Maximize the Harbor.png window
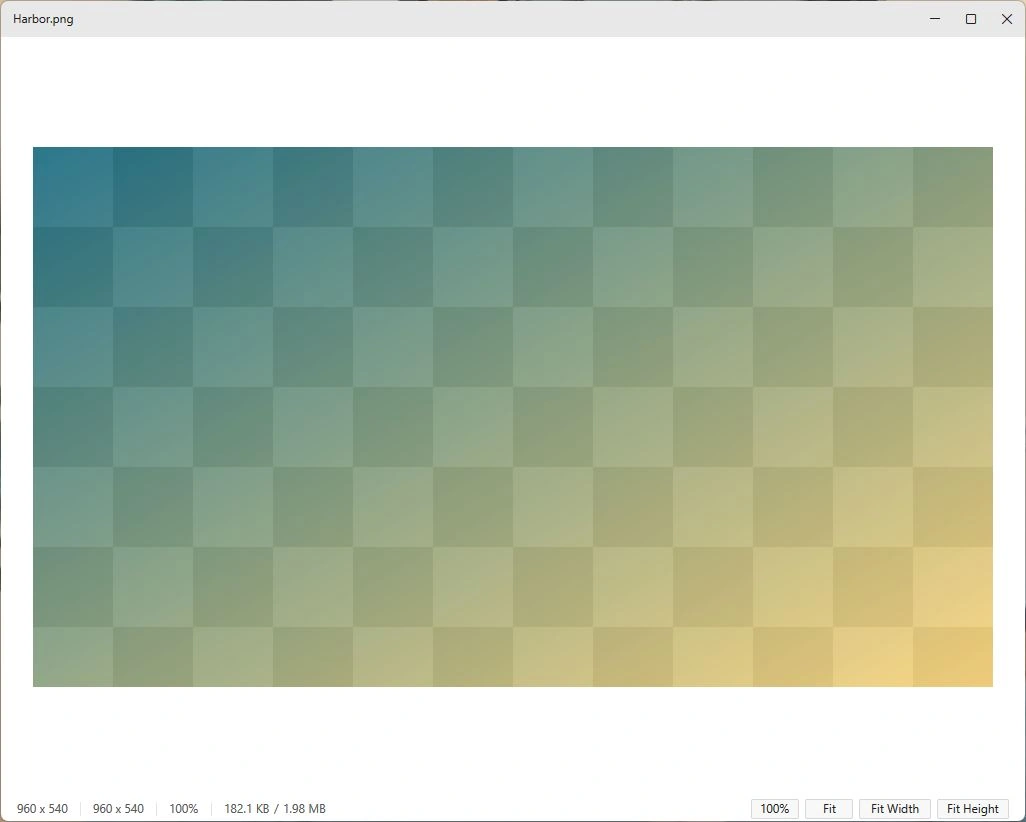This screenshot has width=1026, height=822. 971,19
